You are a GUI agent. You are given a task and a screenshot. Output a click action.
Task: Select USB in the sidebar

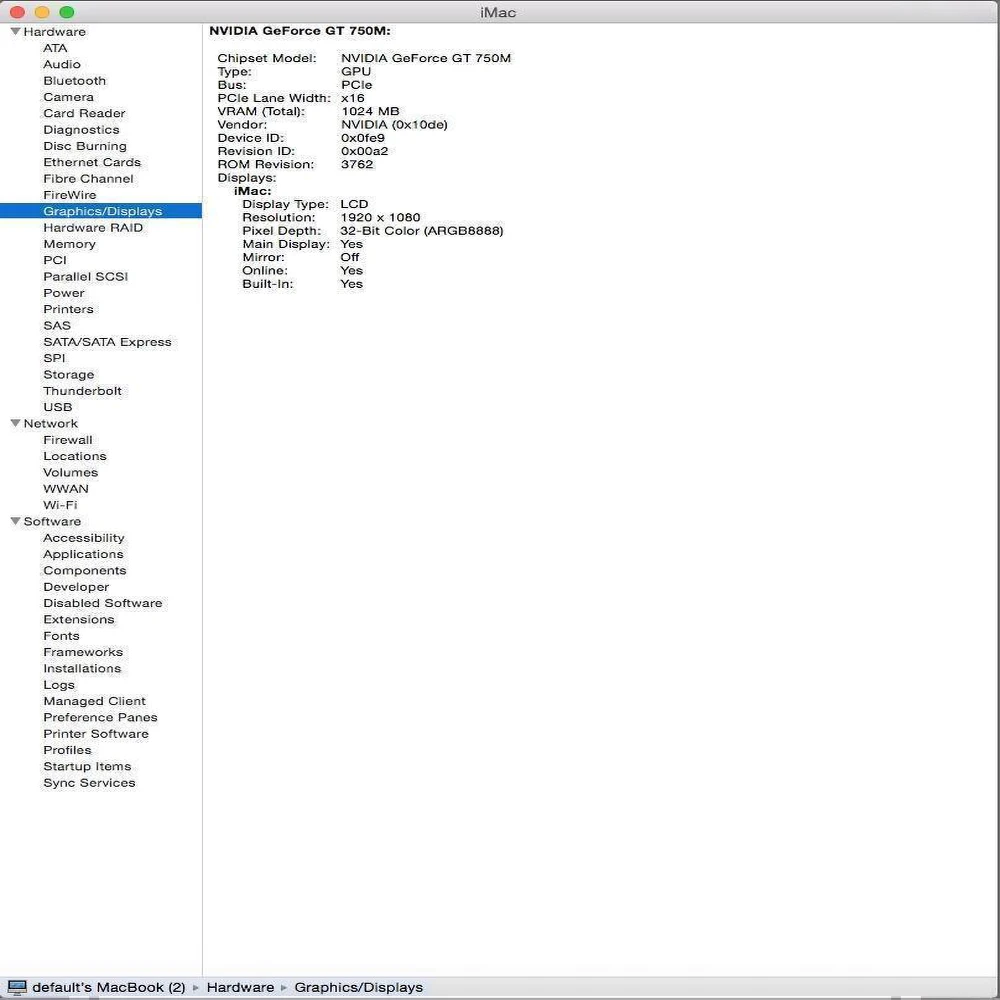point(57,407)
